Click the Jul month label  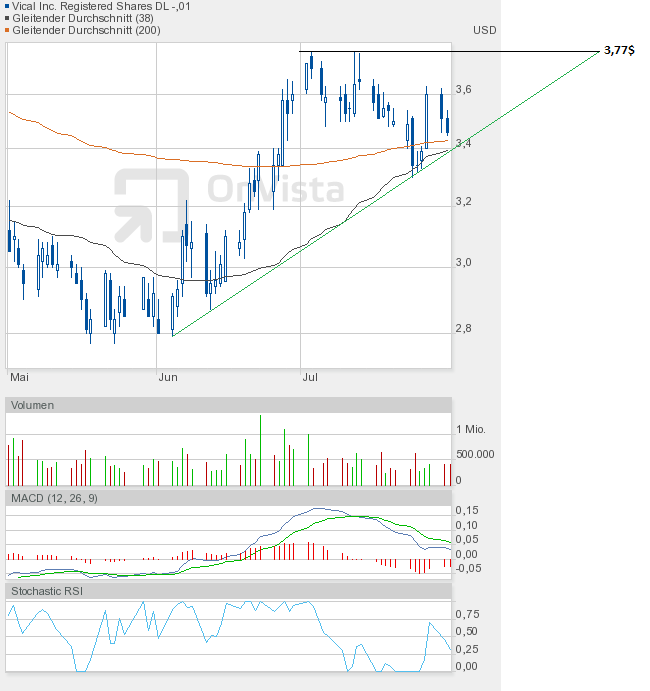pos(310,377)
